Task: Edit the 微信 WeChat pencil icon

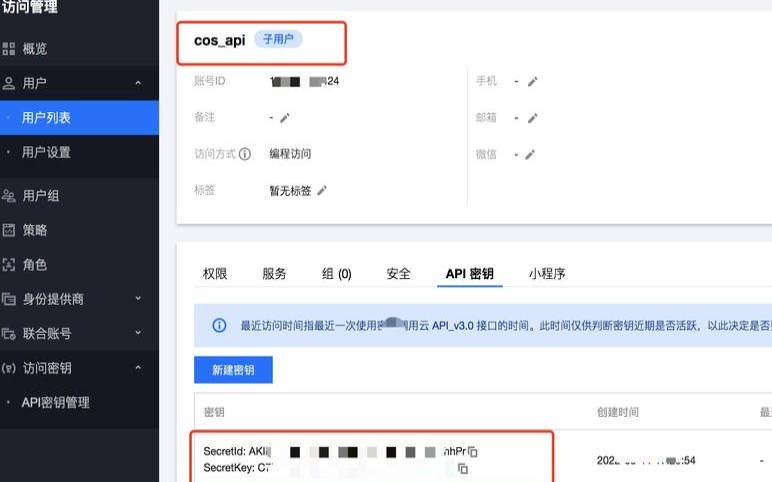Action: (530, 154)
